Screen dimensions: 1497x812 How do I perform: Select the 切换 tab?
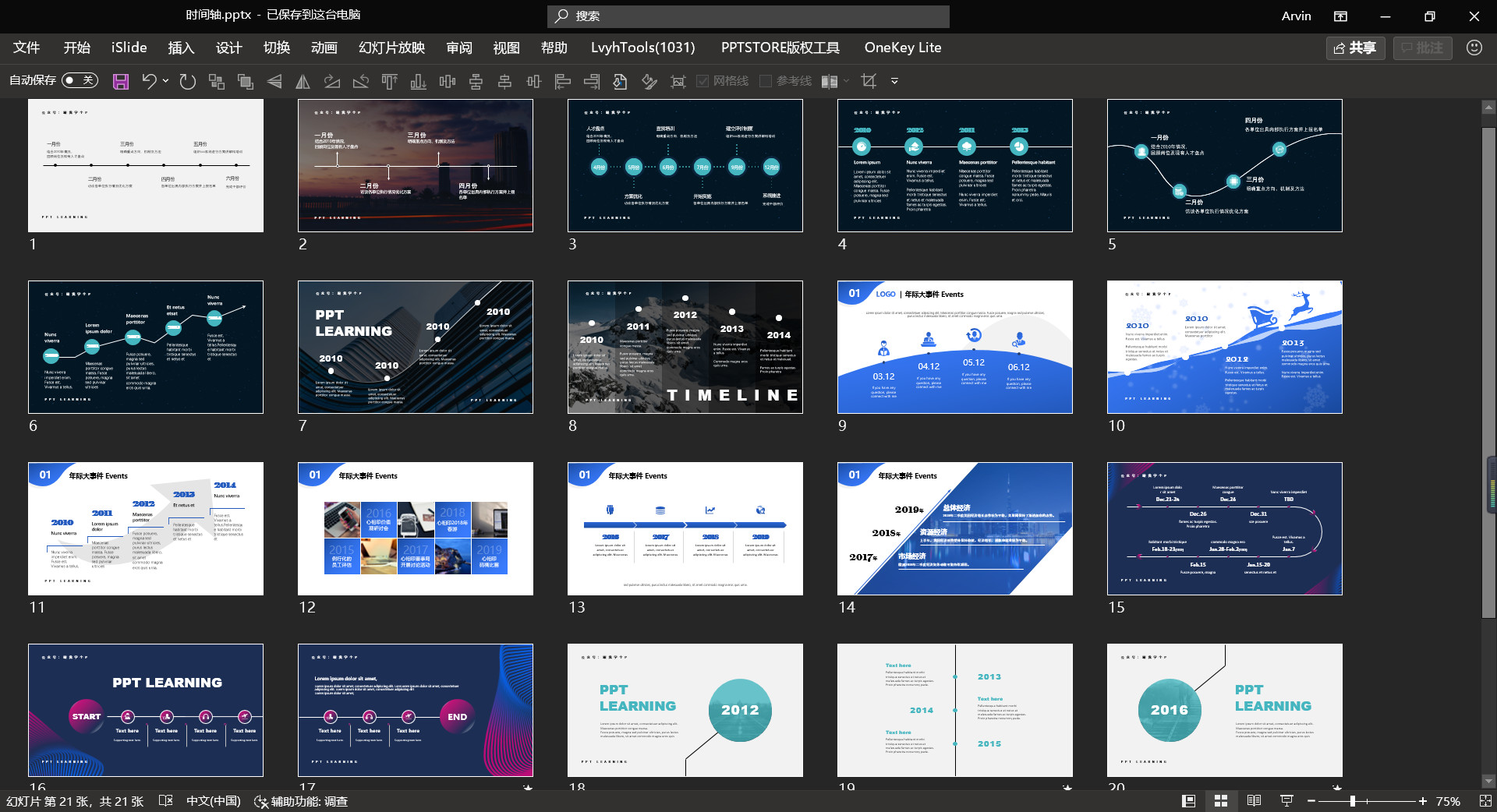[276, 48]
